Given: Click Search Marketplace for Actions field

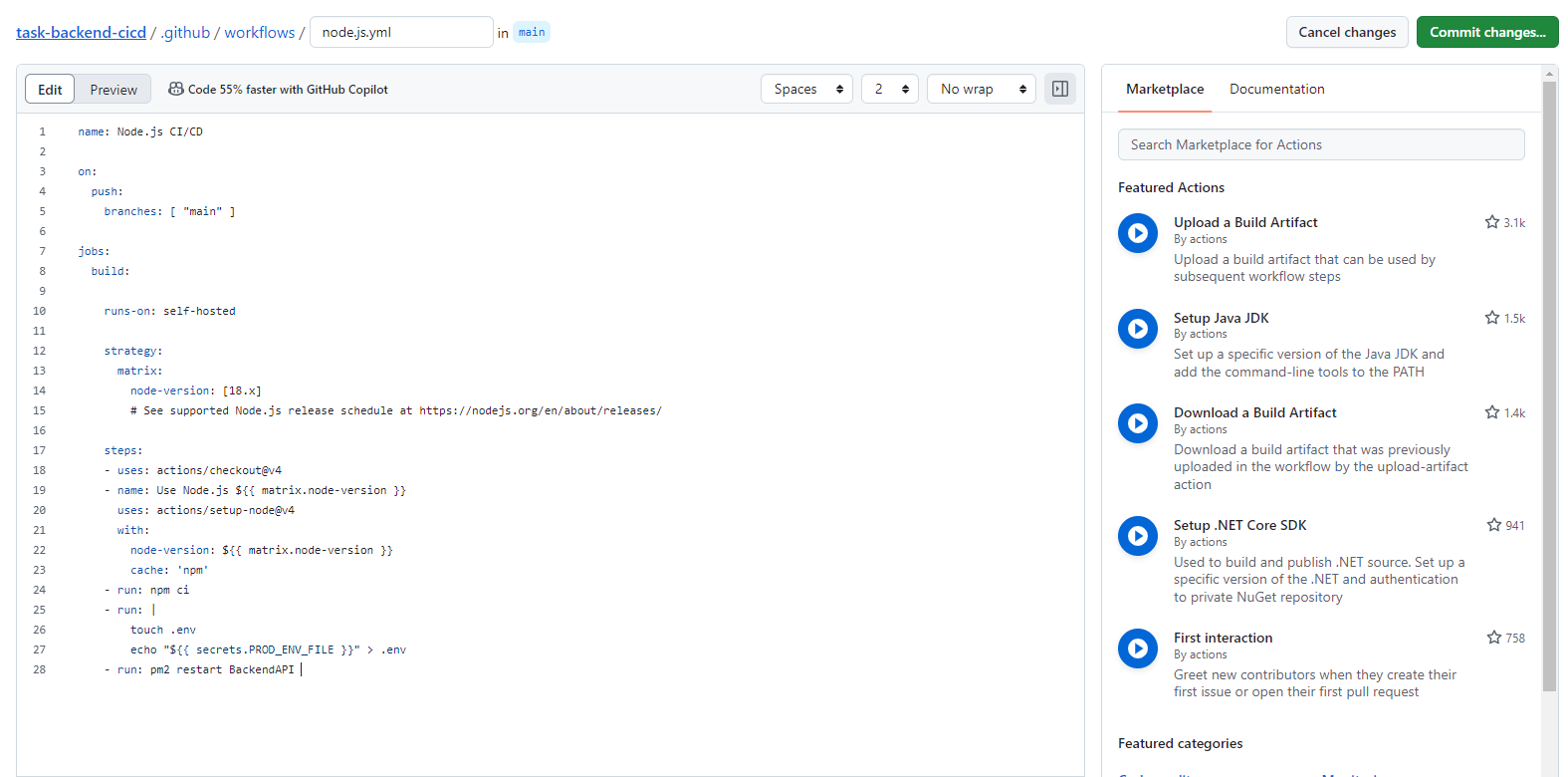Looking at the screenshot, I should click(1321, 144).
